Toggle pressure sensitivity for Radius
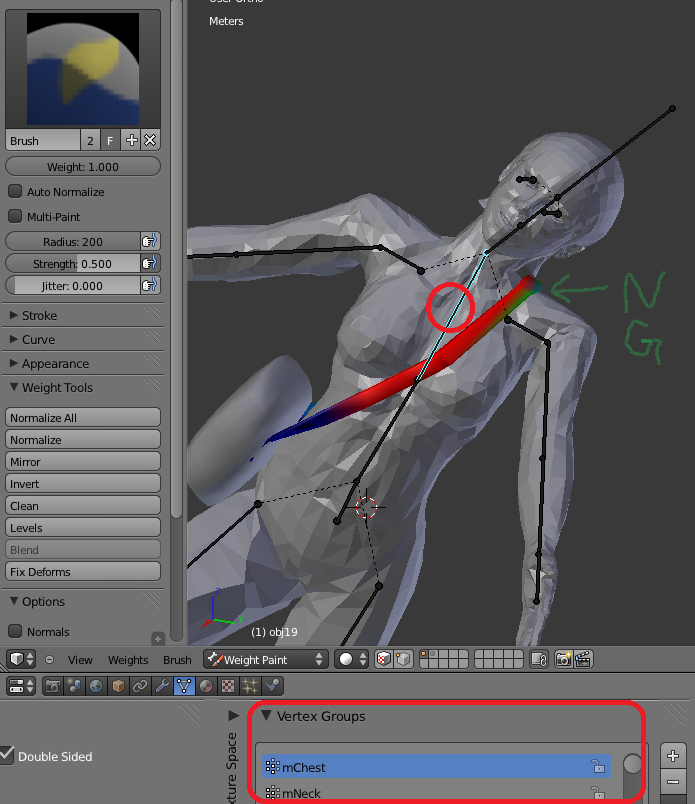 [x=150, y=241]
